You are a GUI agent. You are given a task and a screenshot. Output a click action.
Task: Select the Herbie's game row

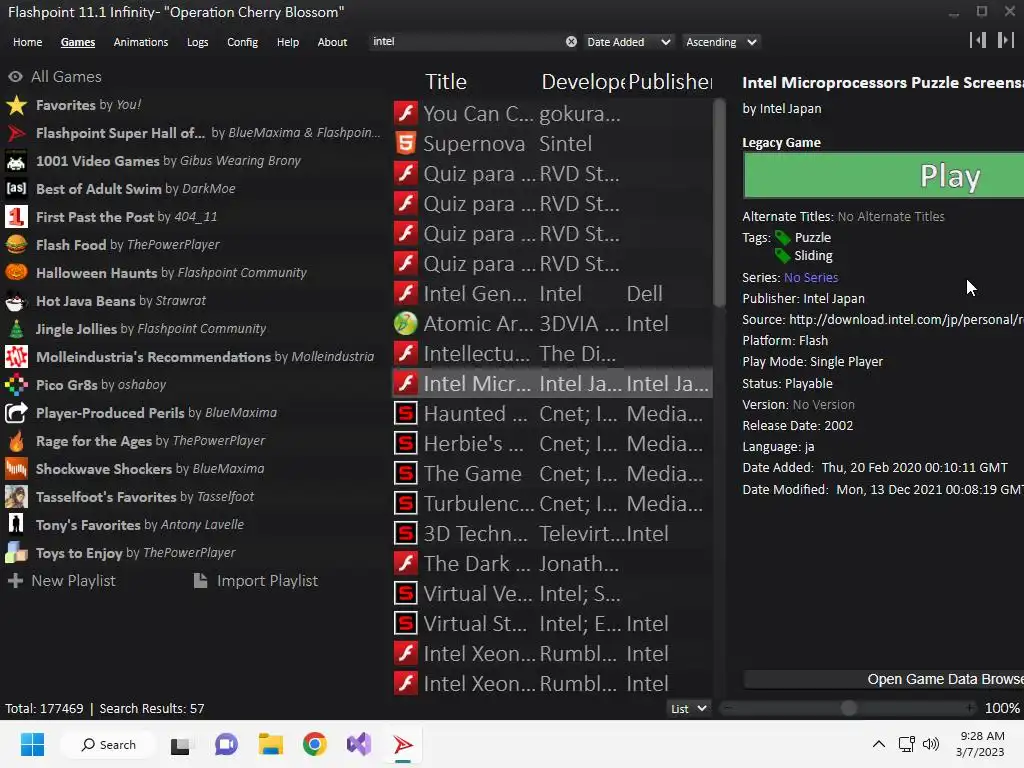point(552,443)
